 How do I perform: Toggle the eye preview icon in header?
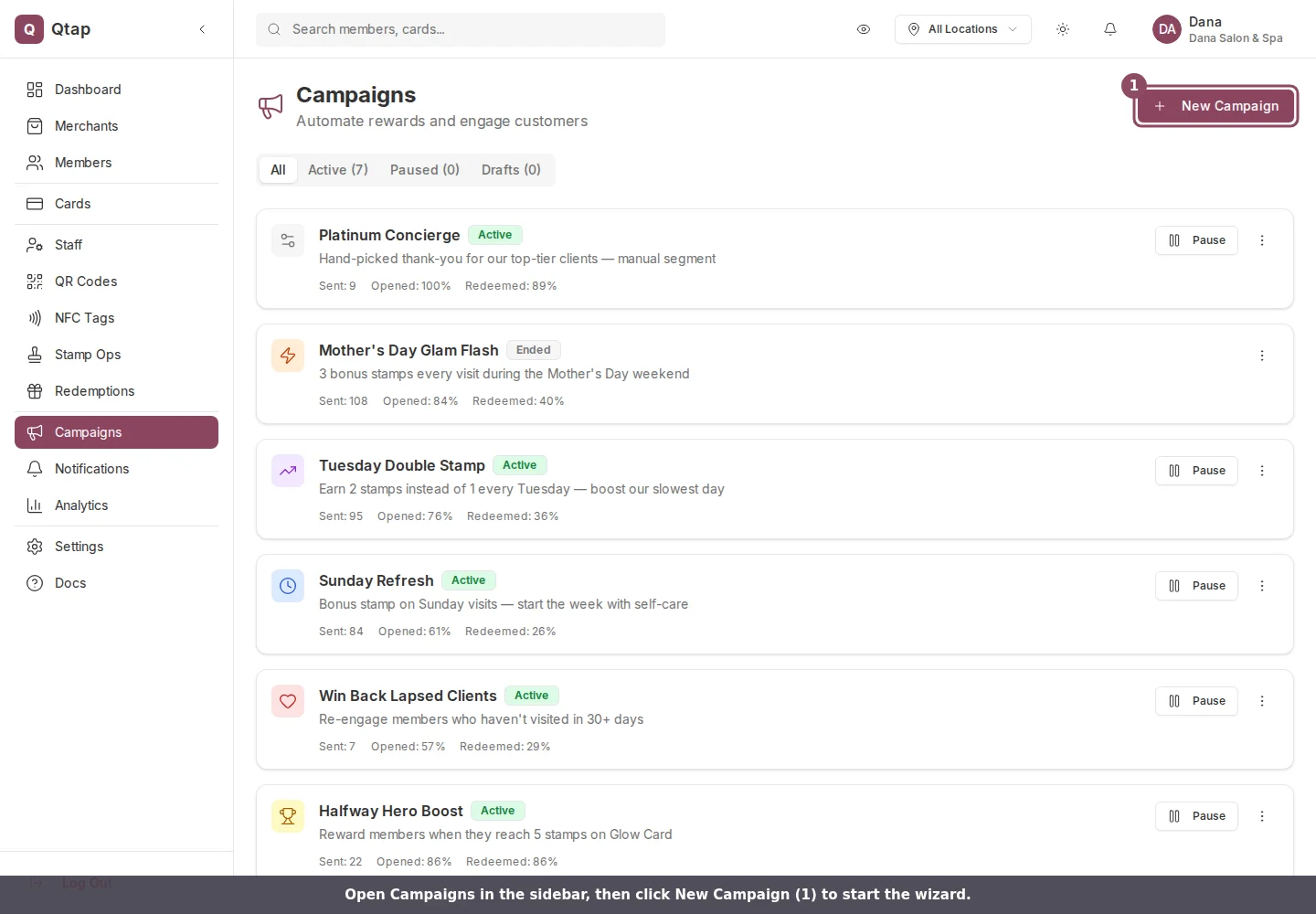[864, 29]
